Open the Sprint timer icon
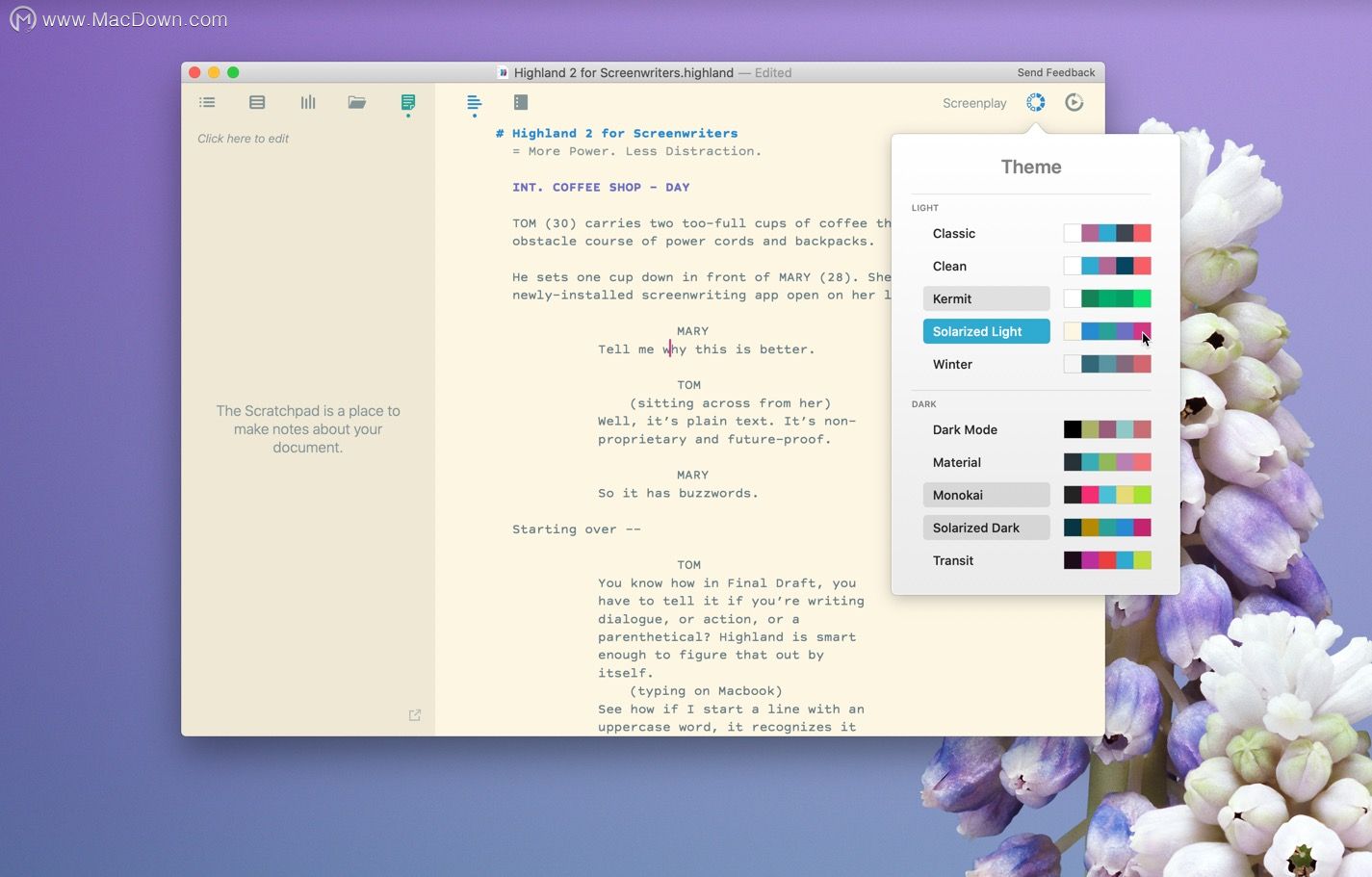This screenshot has width=1372, height=877. pos(1074,102)
